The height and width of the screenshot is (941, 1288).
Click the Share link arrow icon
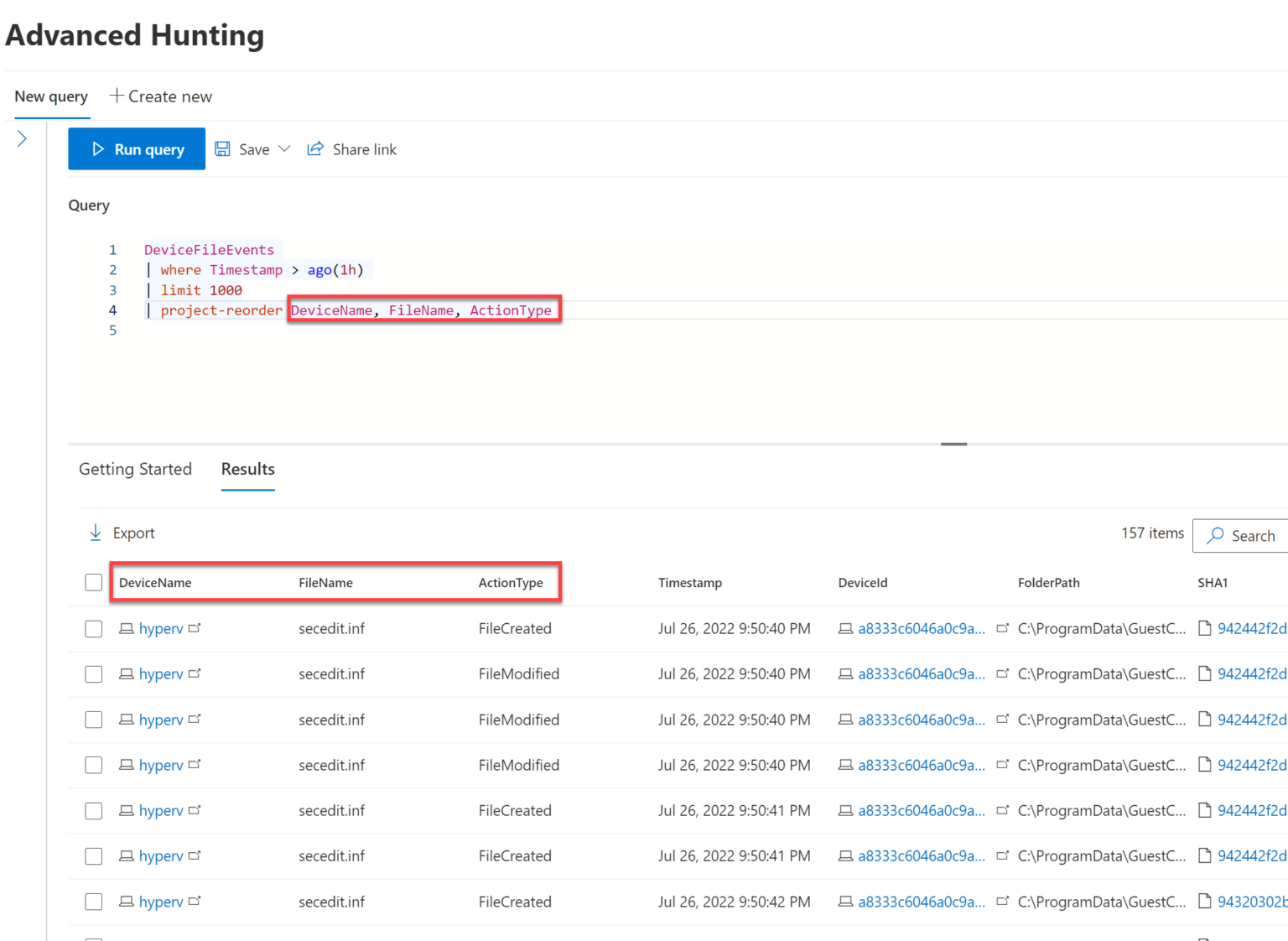[315, 149]
